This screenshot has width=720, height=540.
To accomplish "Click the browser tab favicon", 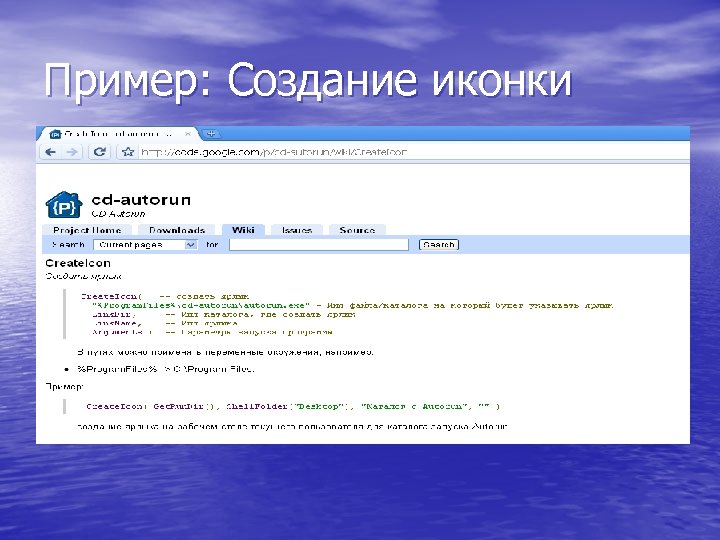I will [x=55, y=134].
